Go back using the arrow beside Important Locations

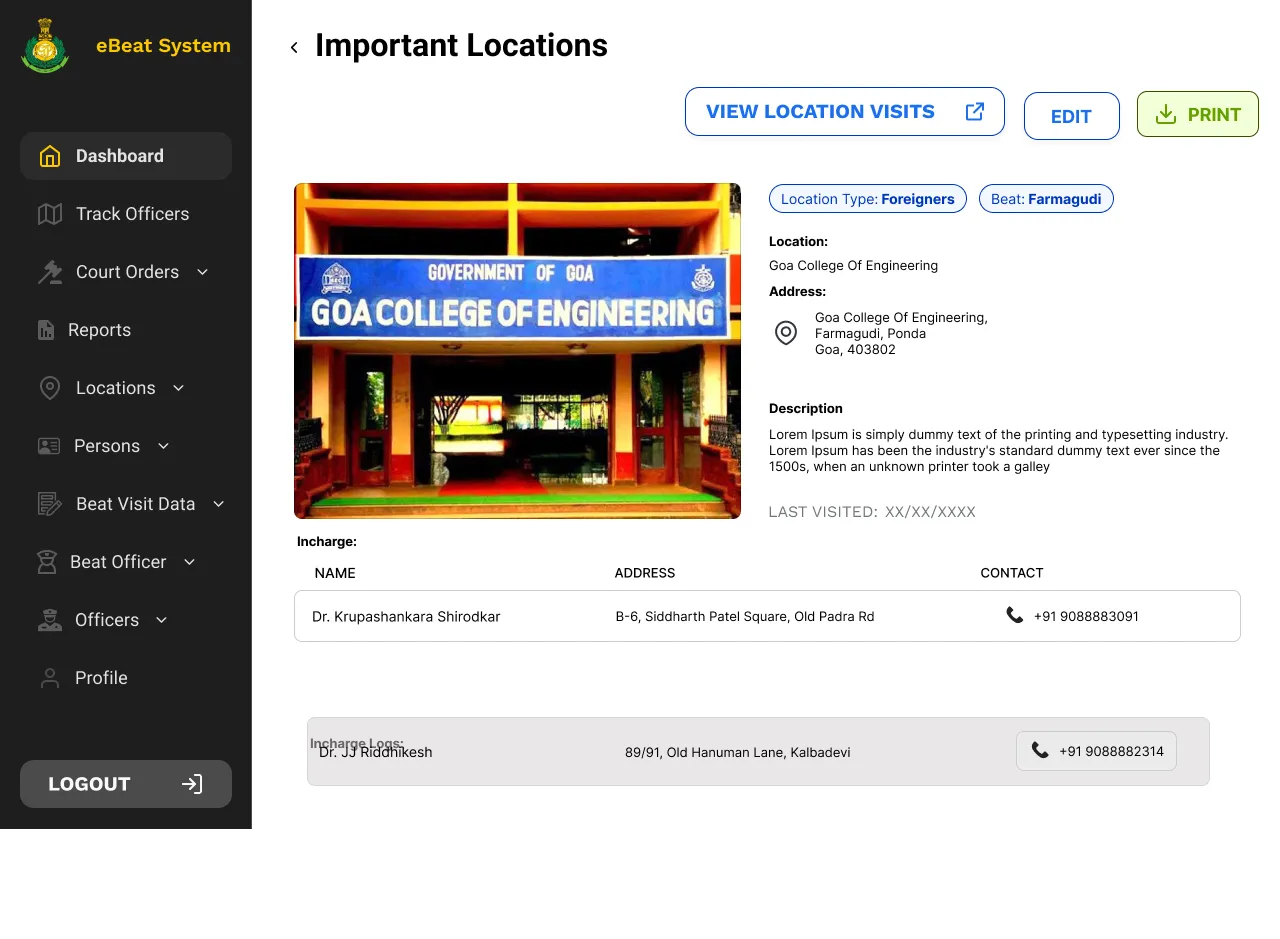click(294, 47)
